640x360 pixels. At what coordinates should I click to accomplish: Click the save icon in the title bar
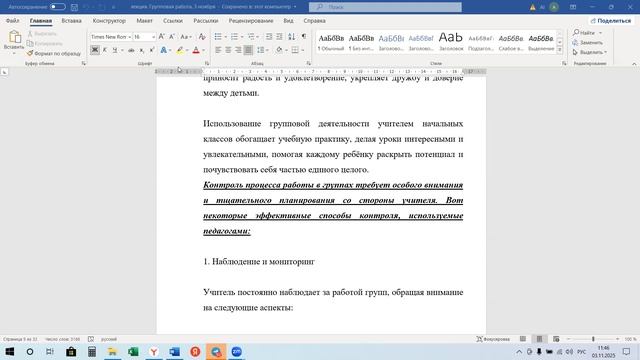(x=74, y=7)
